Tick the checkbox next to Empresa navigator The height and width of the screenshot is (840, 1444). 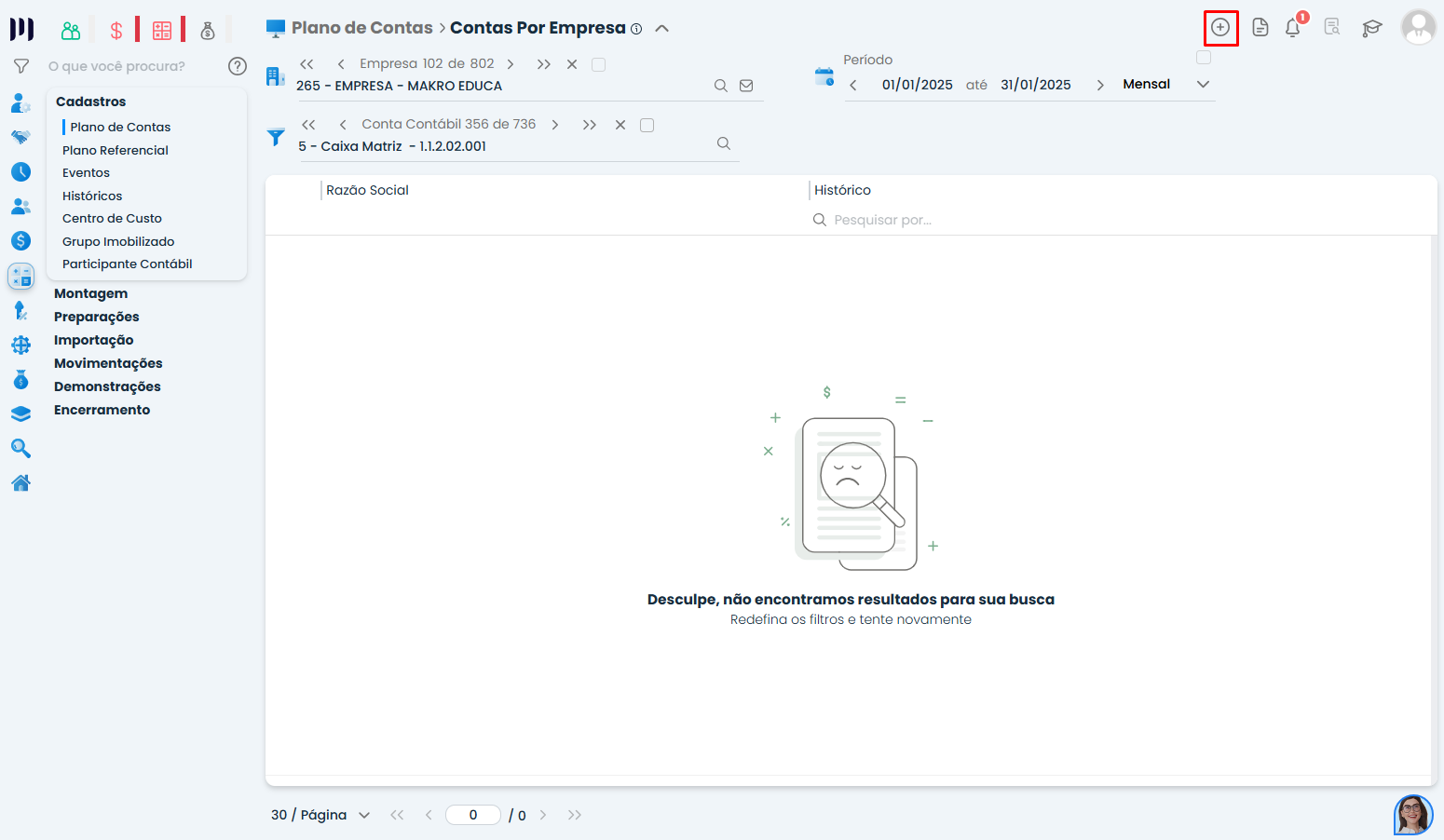click(x=599, y=64)
